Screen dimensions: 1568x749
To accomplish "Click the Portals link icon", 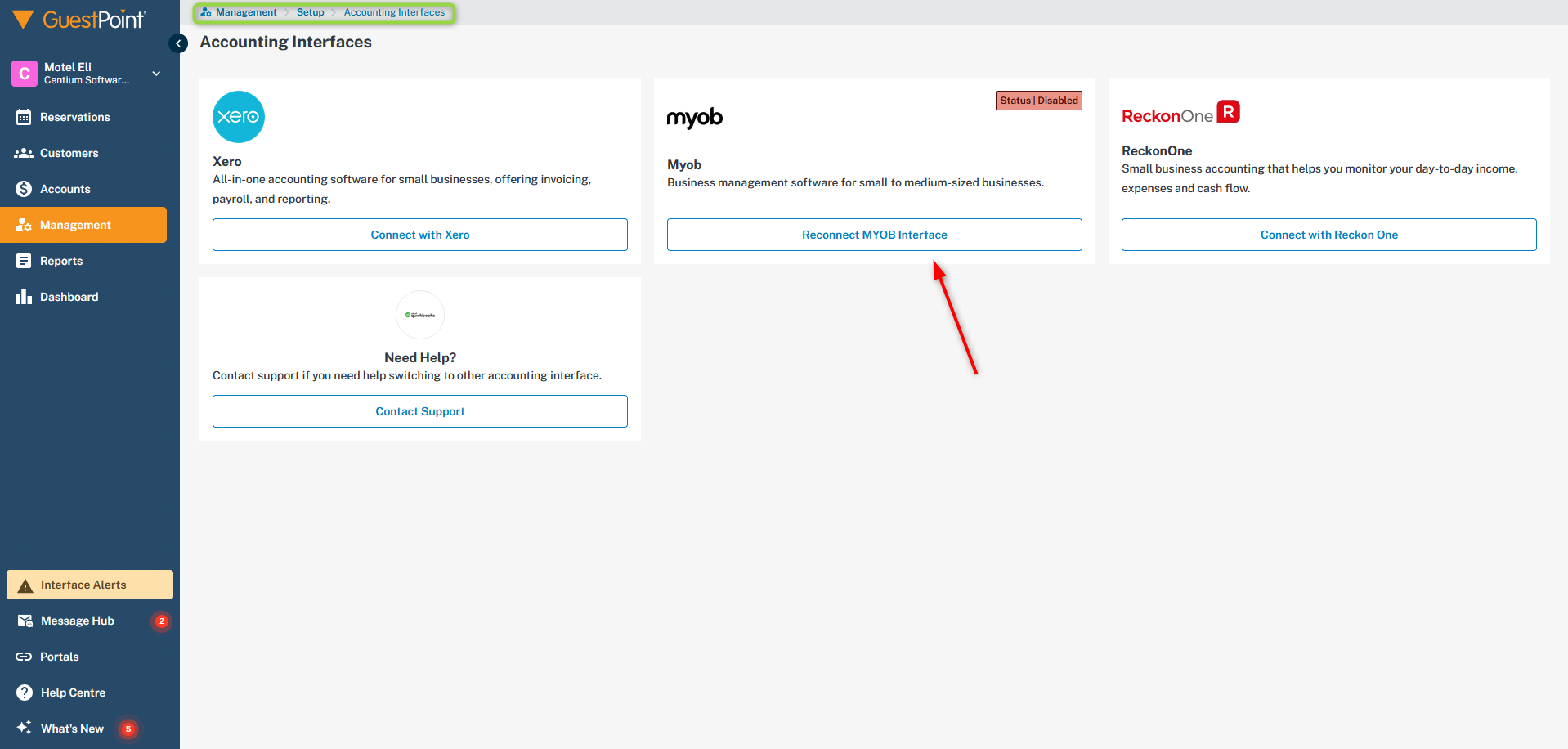I will [x=24, y=657].
